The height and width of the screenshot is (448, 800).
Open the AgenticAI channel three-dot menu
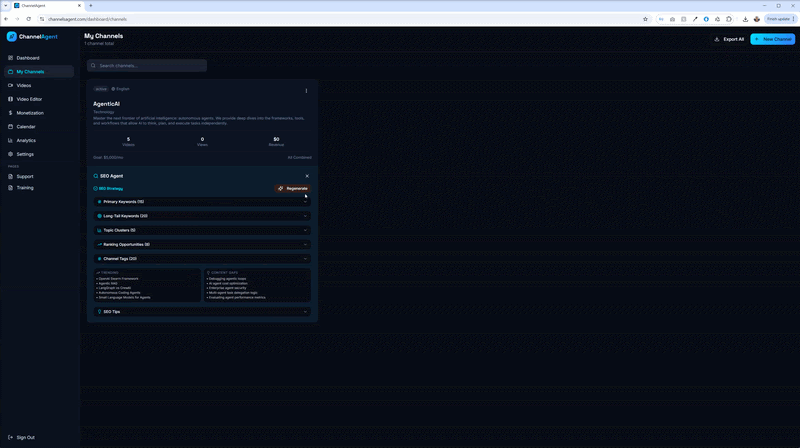click(306, 91)
